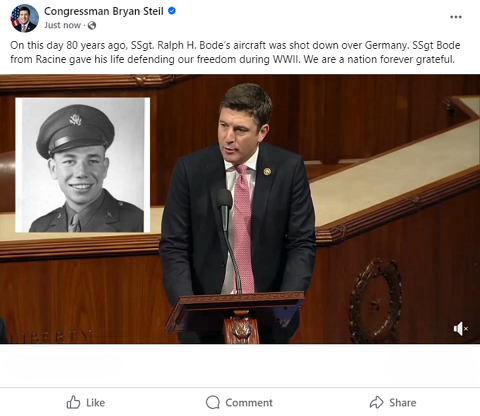Open the three-dot post options menu
This screenshot has height=416, width=480.
click(456, 17)
